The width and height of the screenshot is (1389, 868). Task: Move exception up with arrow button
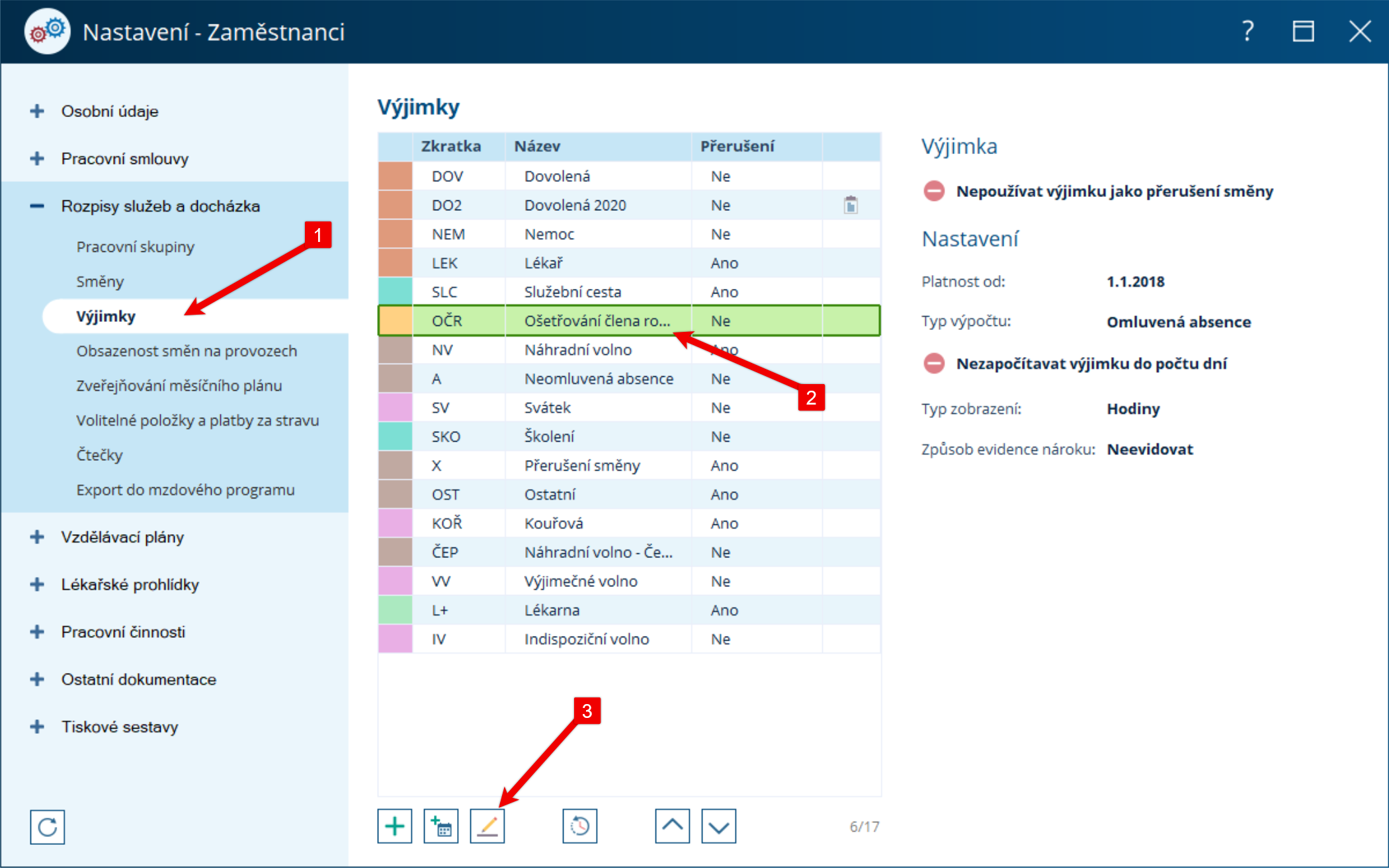tap(672, 826)
